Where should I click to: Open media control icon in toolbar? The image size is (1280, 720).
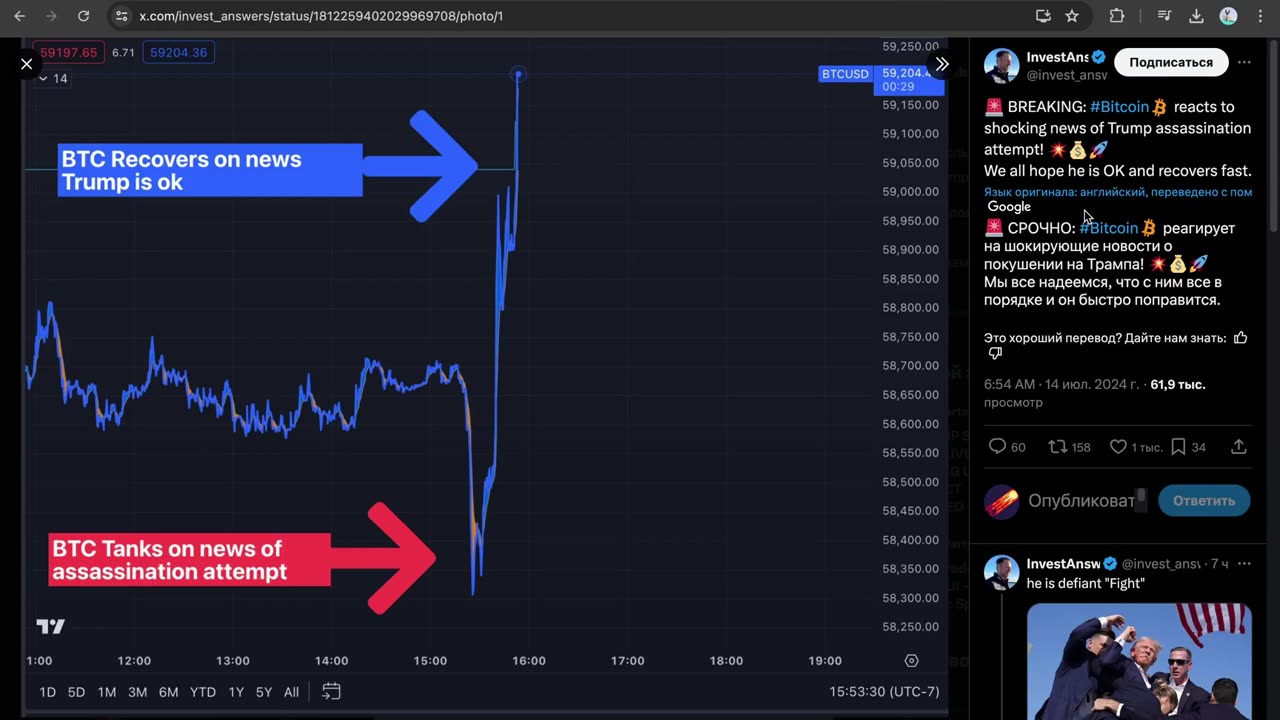point(1165,16)
